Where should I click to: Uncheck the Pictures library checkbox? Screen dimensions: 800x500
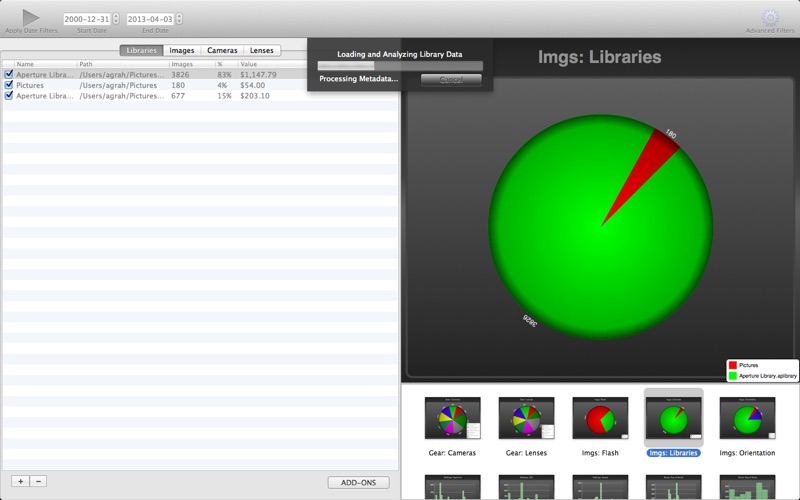[9, 85]
